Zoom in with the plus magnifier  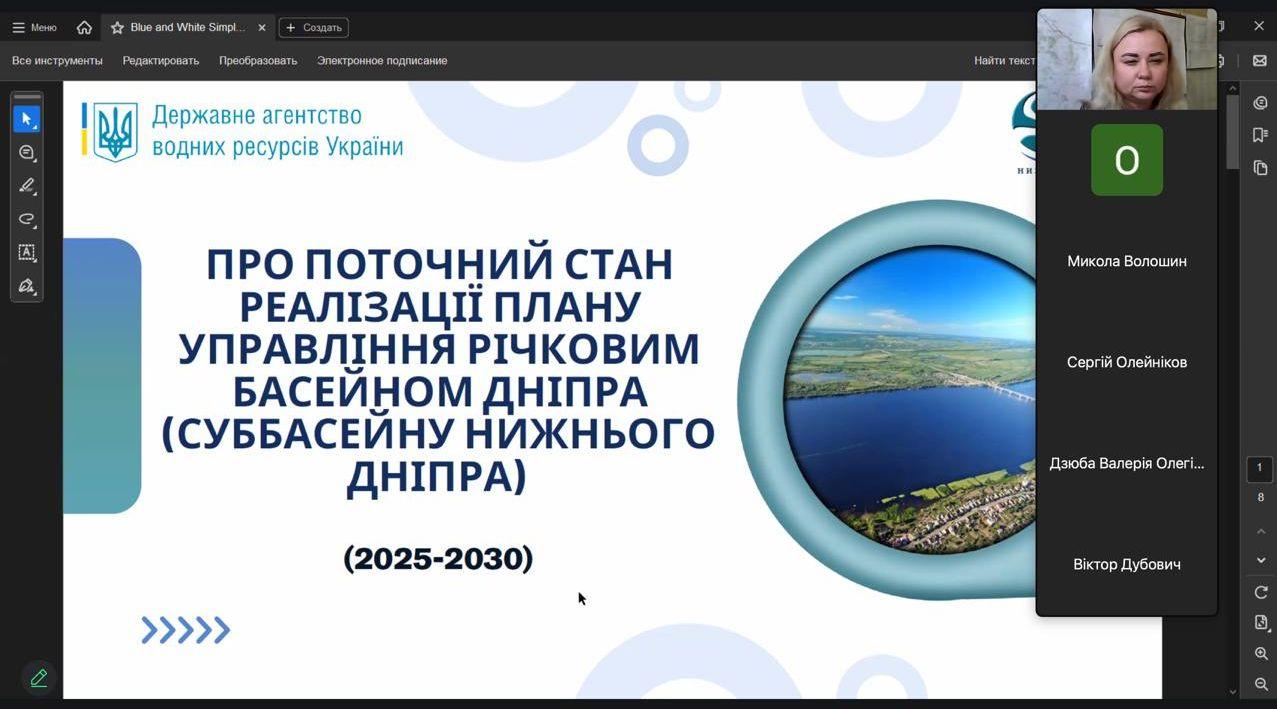tap(1261, 653)
